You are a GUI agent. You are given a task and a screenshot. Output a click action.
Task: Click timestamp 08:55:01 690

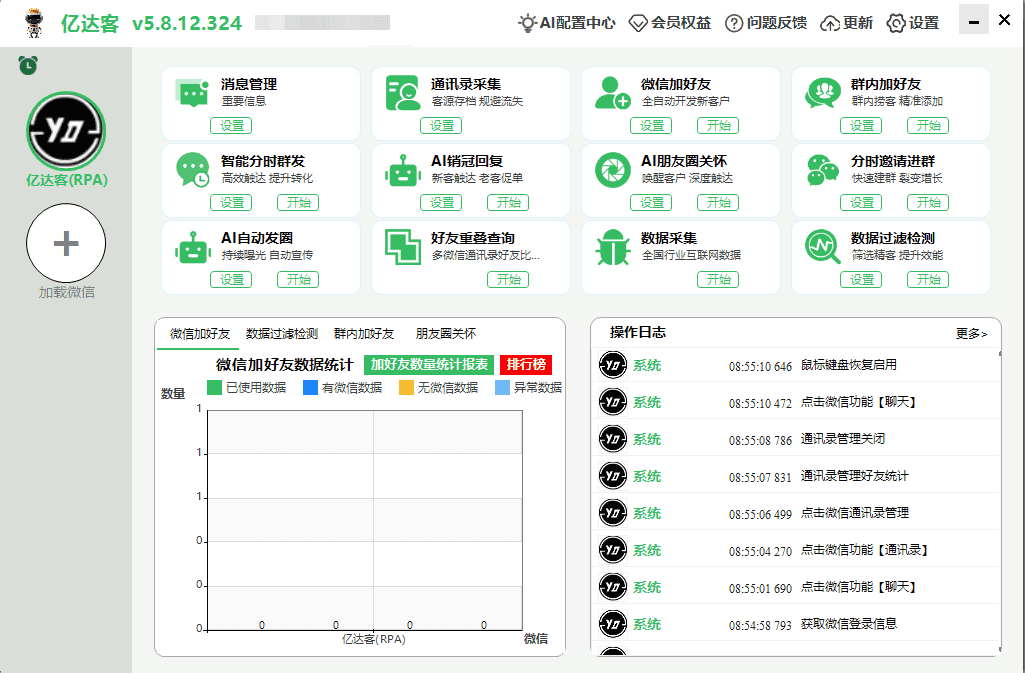[760, 589]
